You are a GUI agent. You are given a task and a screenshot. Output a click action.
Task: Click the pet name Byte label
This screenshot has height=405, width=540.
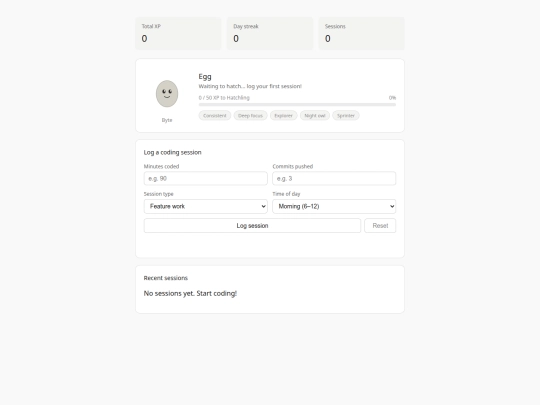tap(167, 120)
